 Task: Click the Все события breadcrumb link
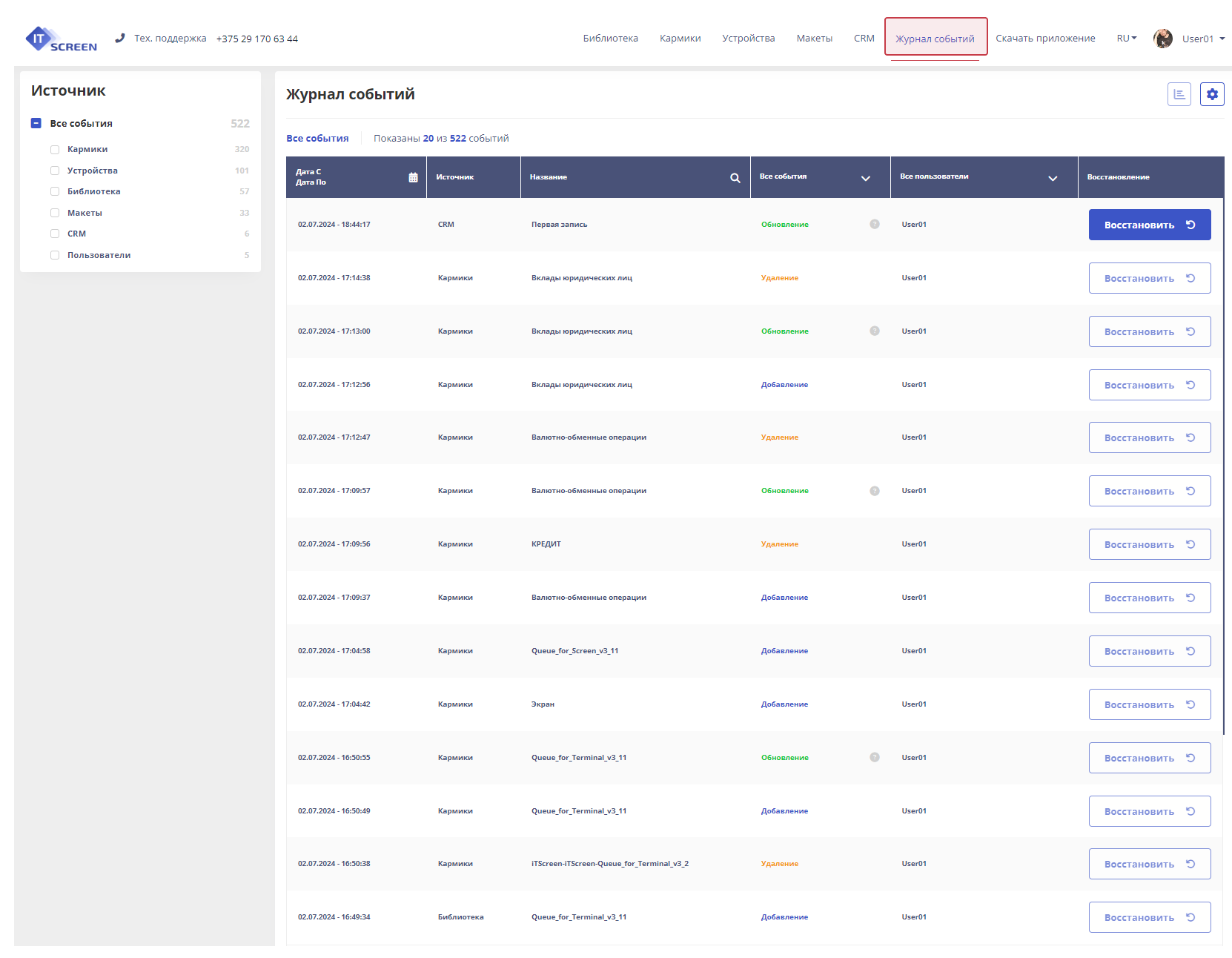click(317, 138)
